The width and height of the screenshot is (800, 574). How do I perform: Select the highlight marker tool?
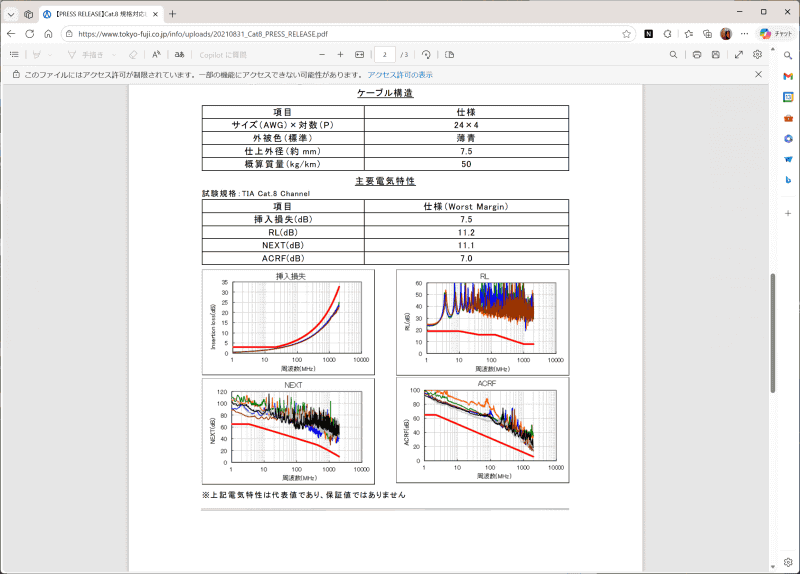click(x=36, y=55)
